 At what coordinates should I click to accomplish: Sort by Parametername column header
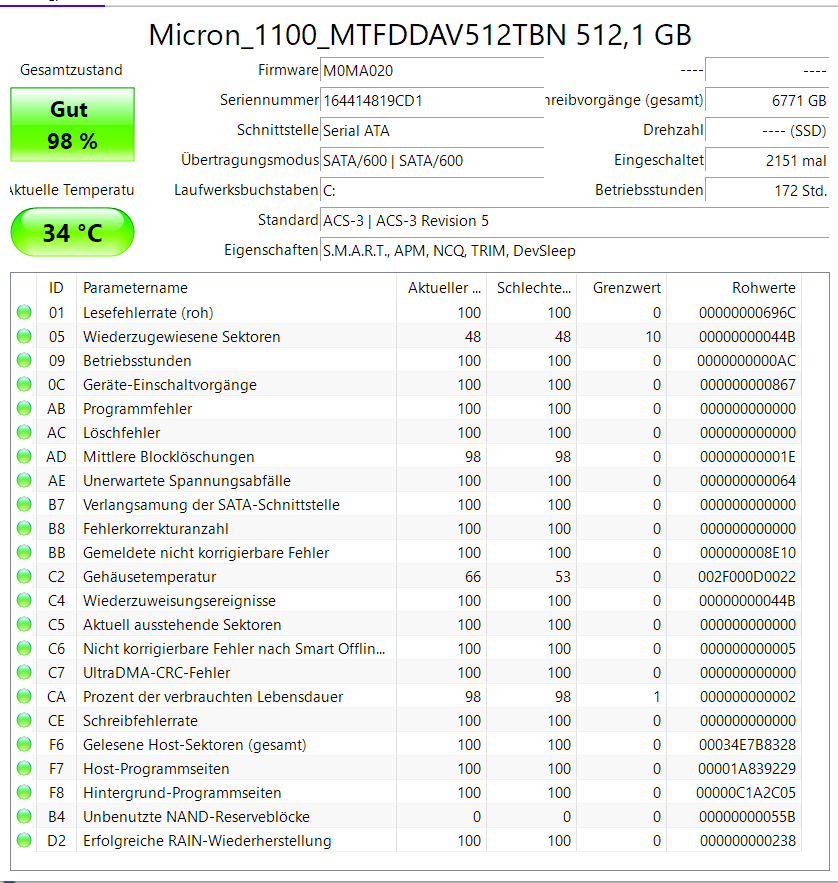237,288
